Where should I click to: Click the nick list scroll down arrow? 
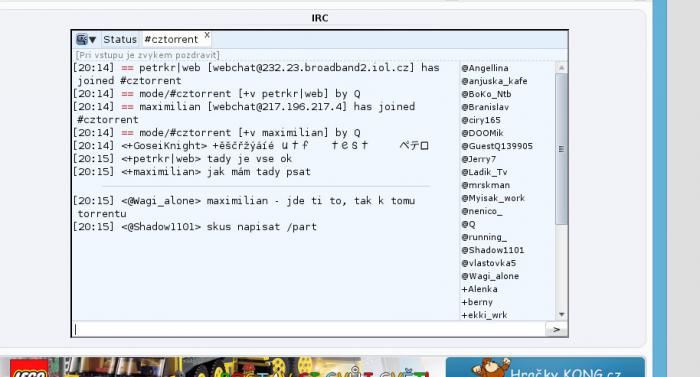pyautogui.click(x=561, y=314)
